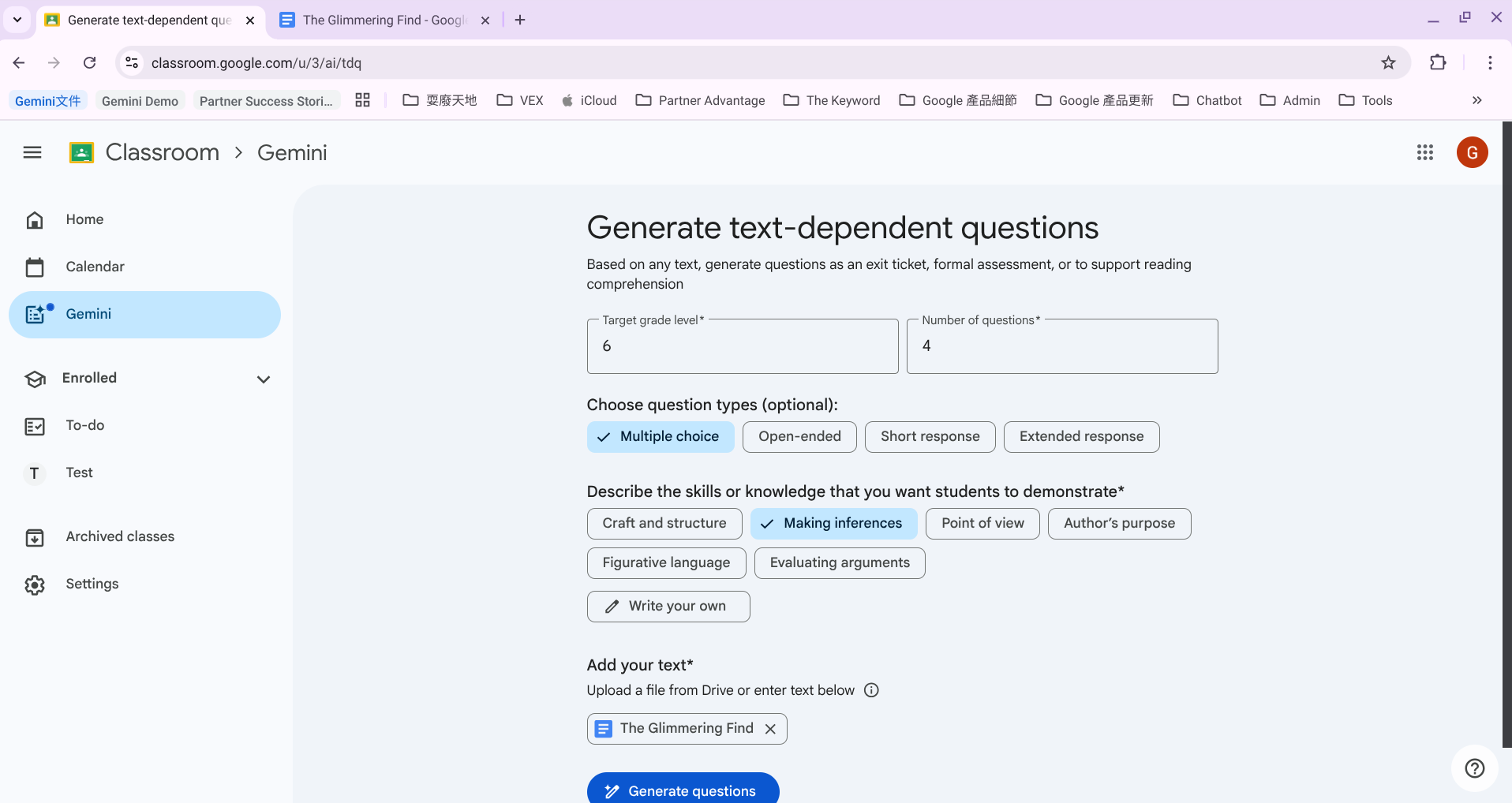Image resolution: width=1512 pixels, height=803 pixels.
Task: Reload the current page
Action: [x=90, y=63]
